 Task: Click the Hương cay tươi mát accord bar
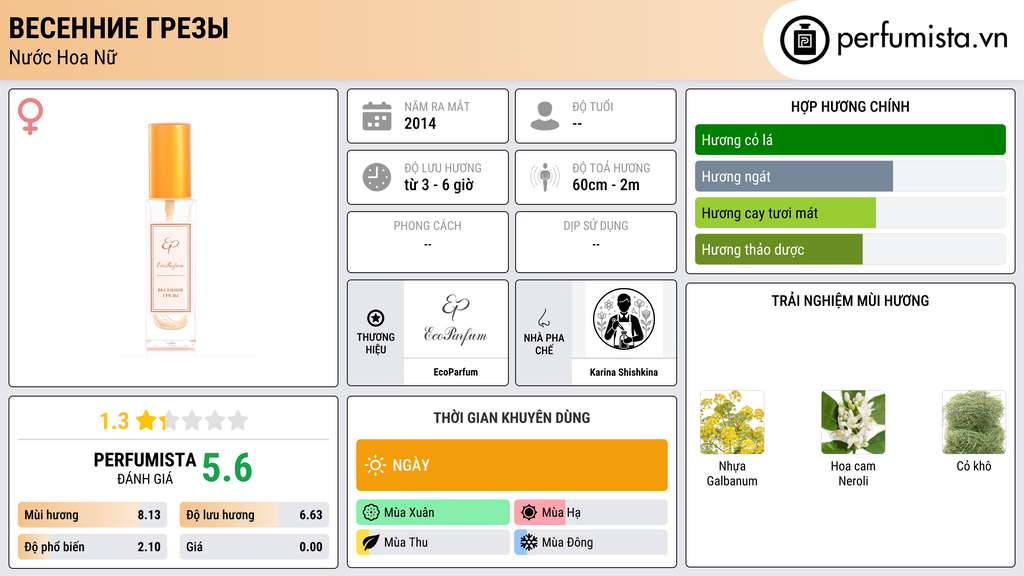850,213
